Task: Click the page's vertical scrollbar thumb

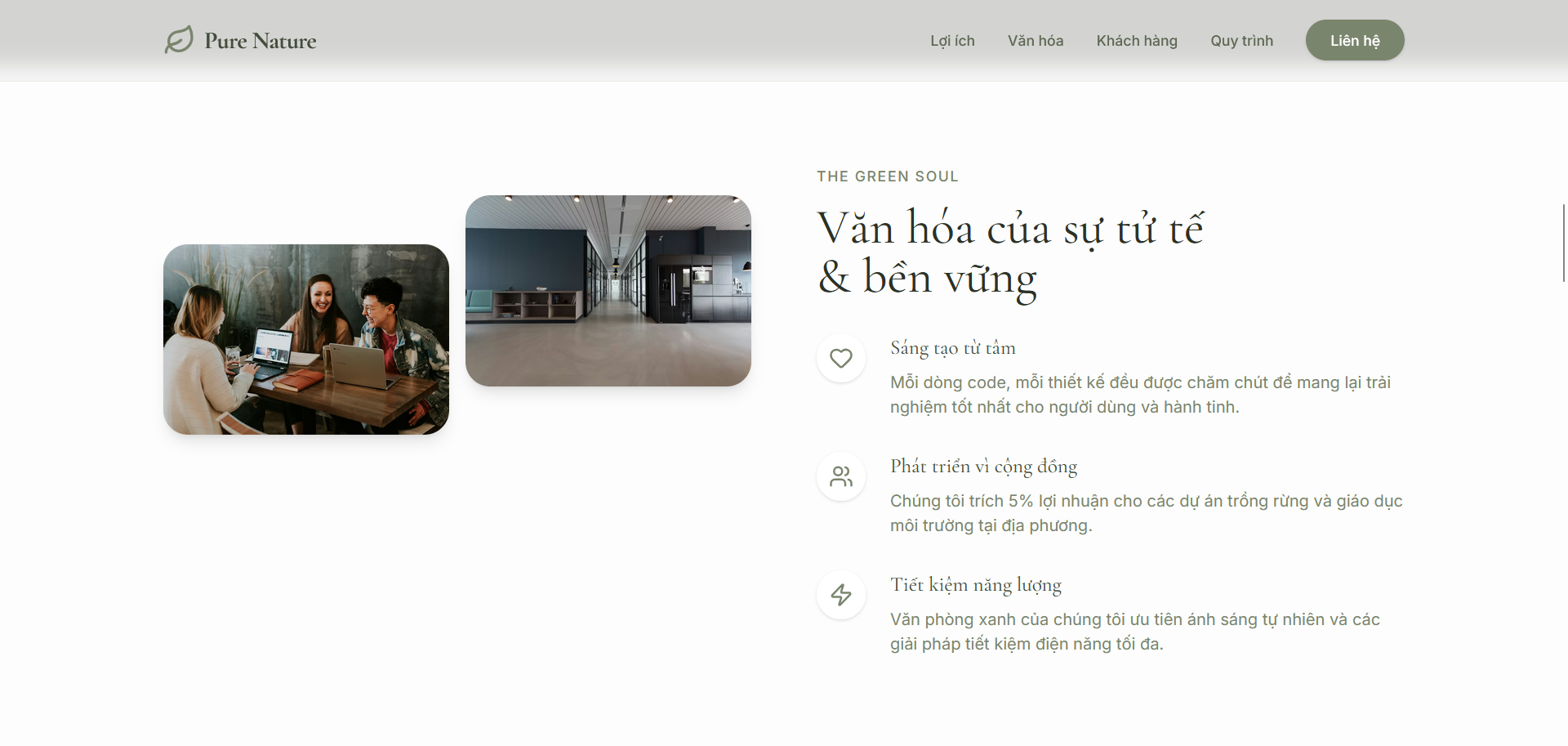Action: [1563, 243]
